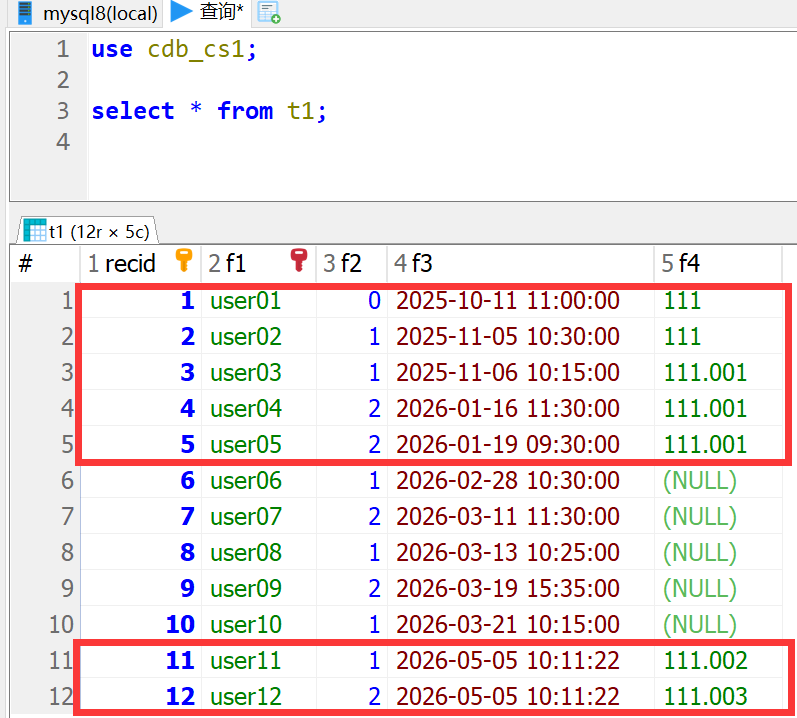
Task: Click the date '2026-03-13 10:25:00'
Action: tap(508, 552)
